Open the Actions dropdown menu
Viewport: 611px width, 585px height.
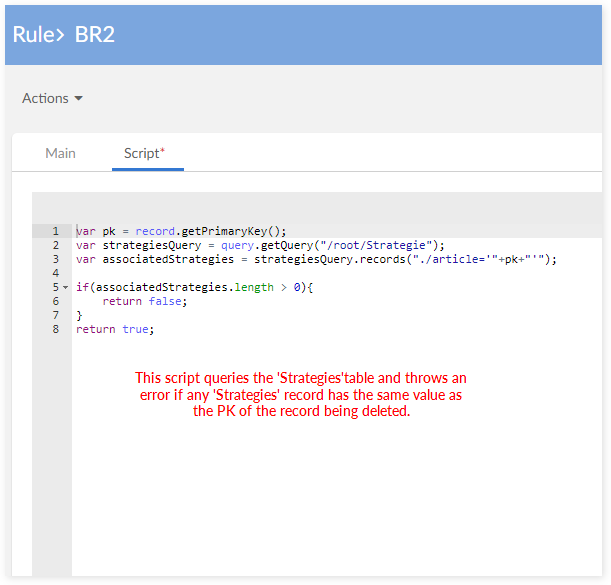(52, 98)
